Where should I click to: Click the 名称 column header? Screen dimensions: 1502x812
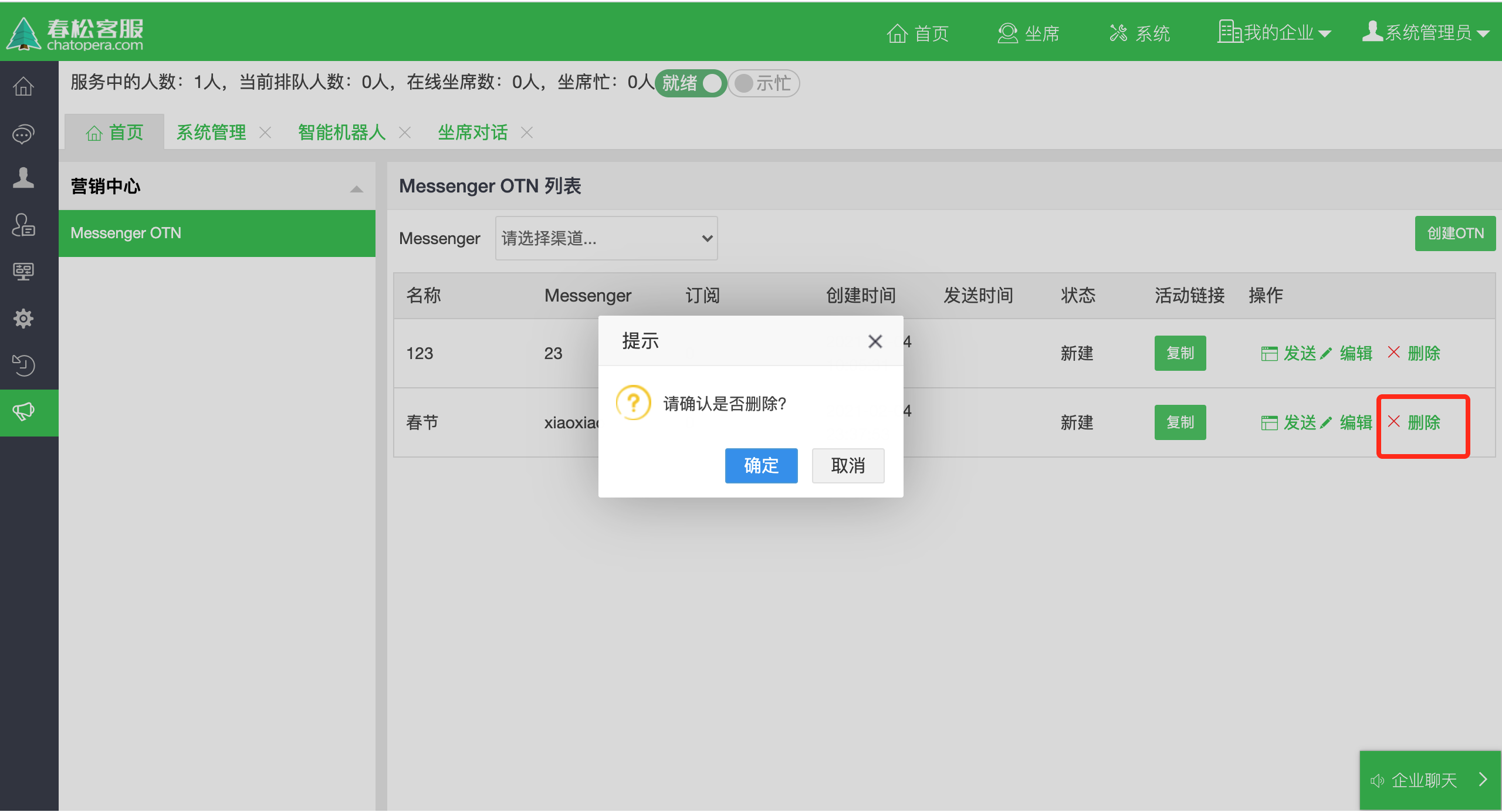point(424,295)
